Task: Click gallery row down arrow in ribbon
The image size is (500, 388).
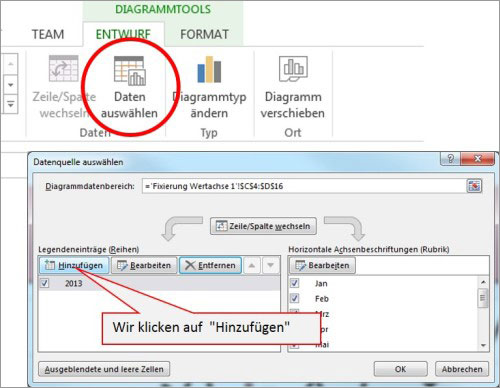Action: (x=11, y=85)
